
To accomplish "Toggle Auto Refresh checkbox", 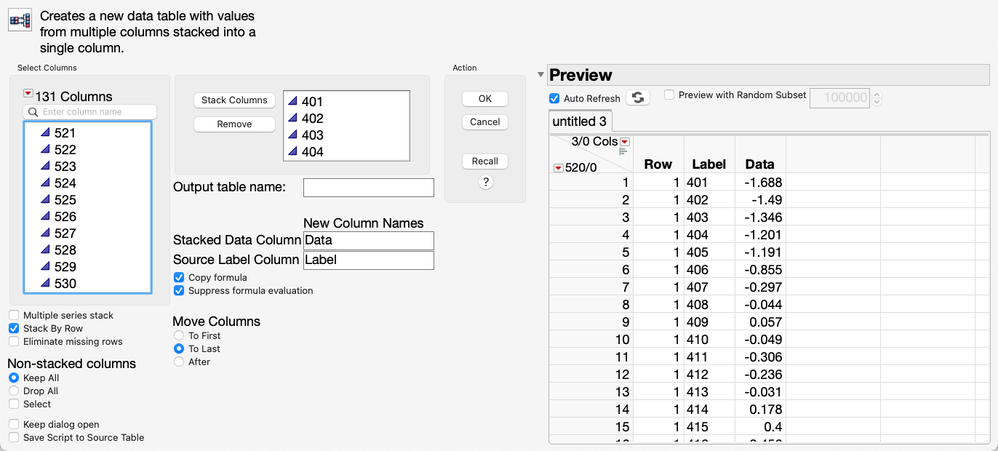I will [554, 99].
